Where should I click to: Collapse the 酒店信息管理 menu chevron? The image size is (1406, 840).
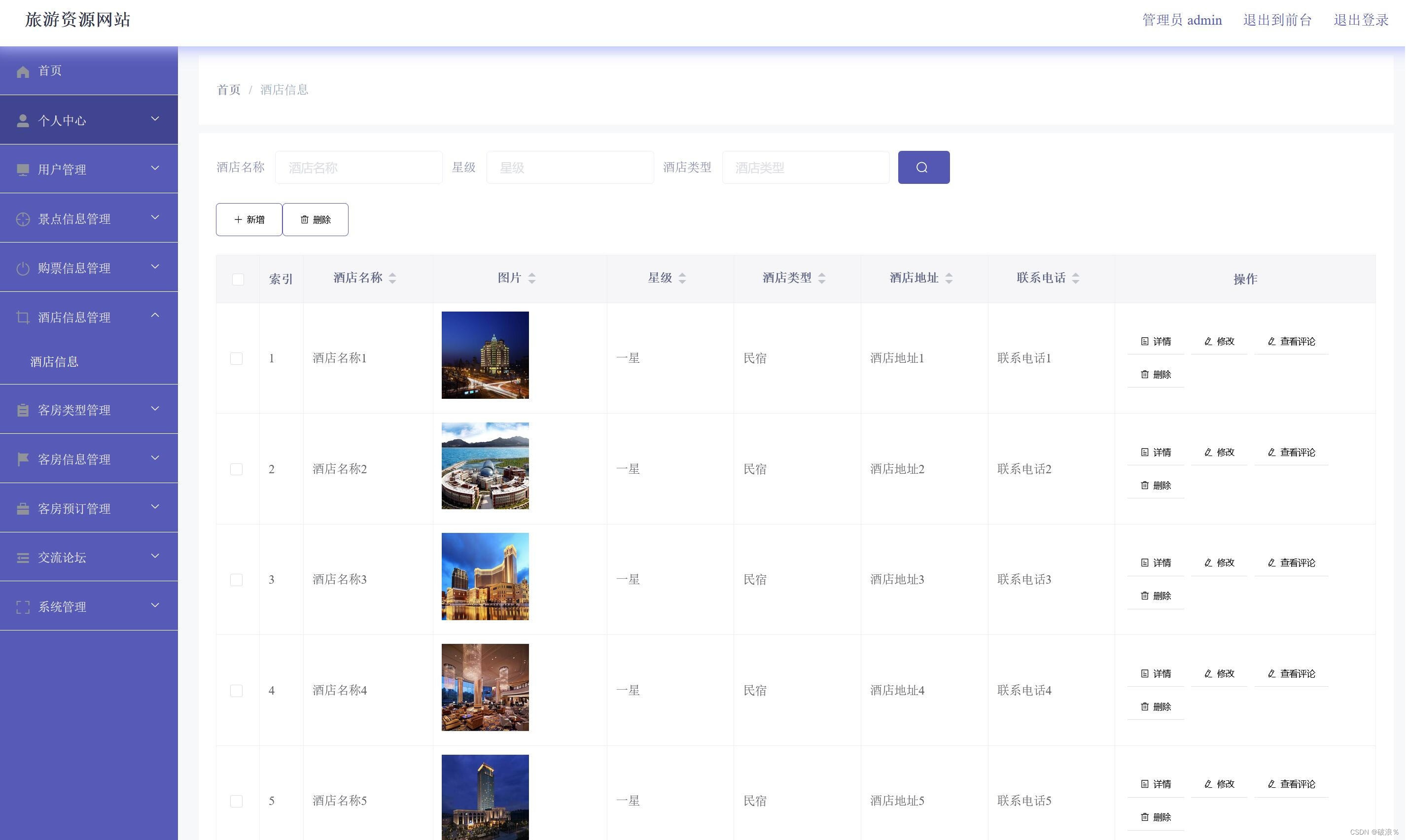click(155, 315)
